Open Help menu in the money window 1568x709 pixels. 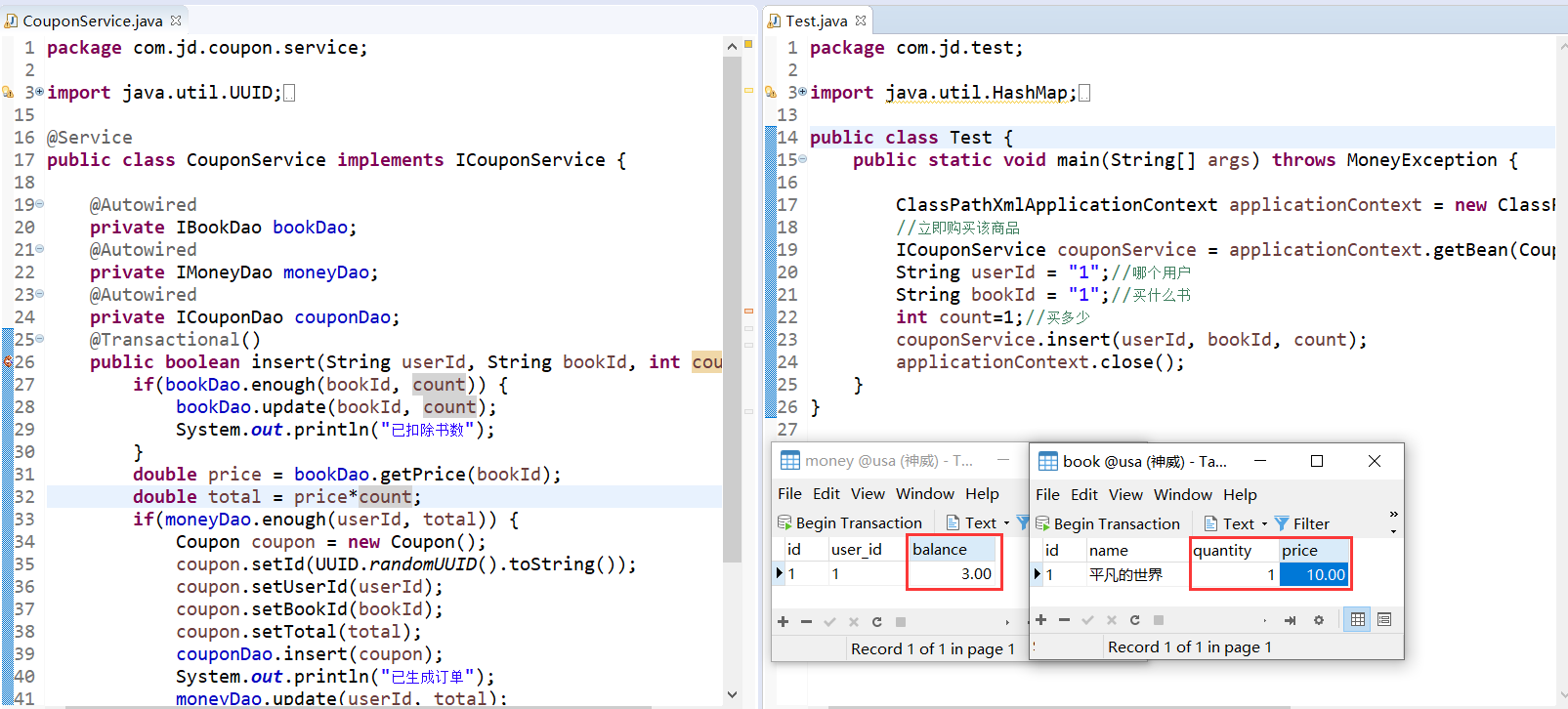click(x=982, y=493)
